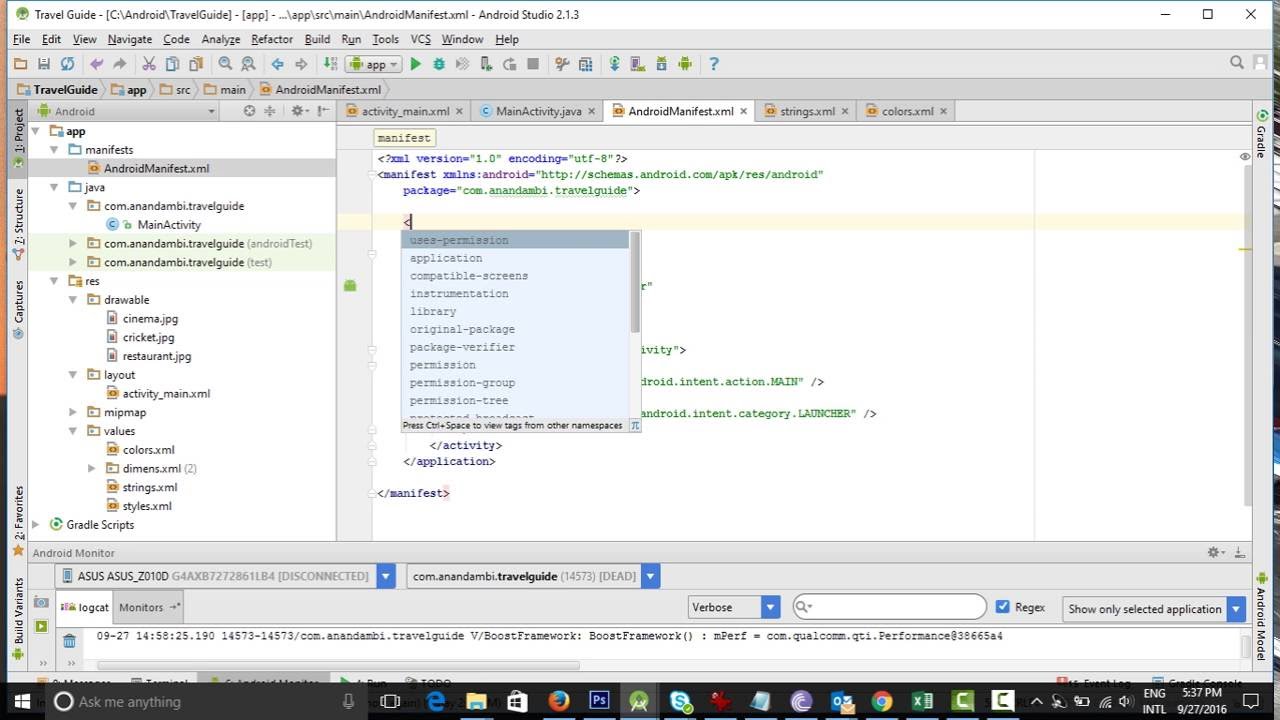1280x720 pixels.
Task: Click the Attach debugger to process icon
Action: pos(486,64)
